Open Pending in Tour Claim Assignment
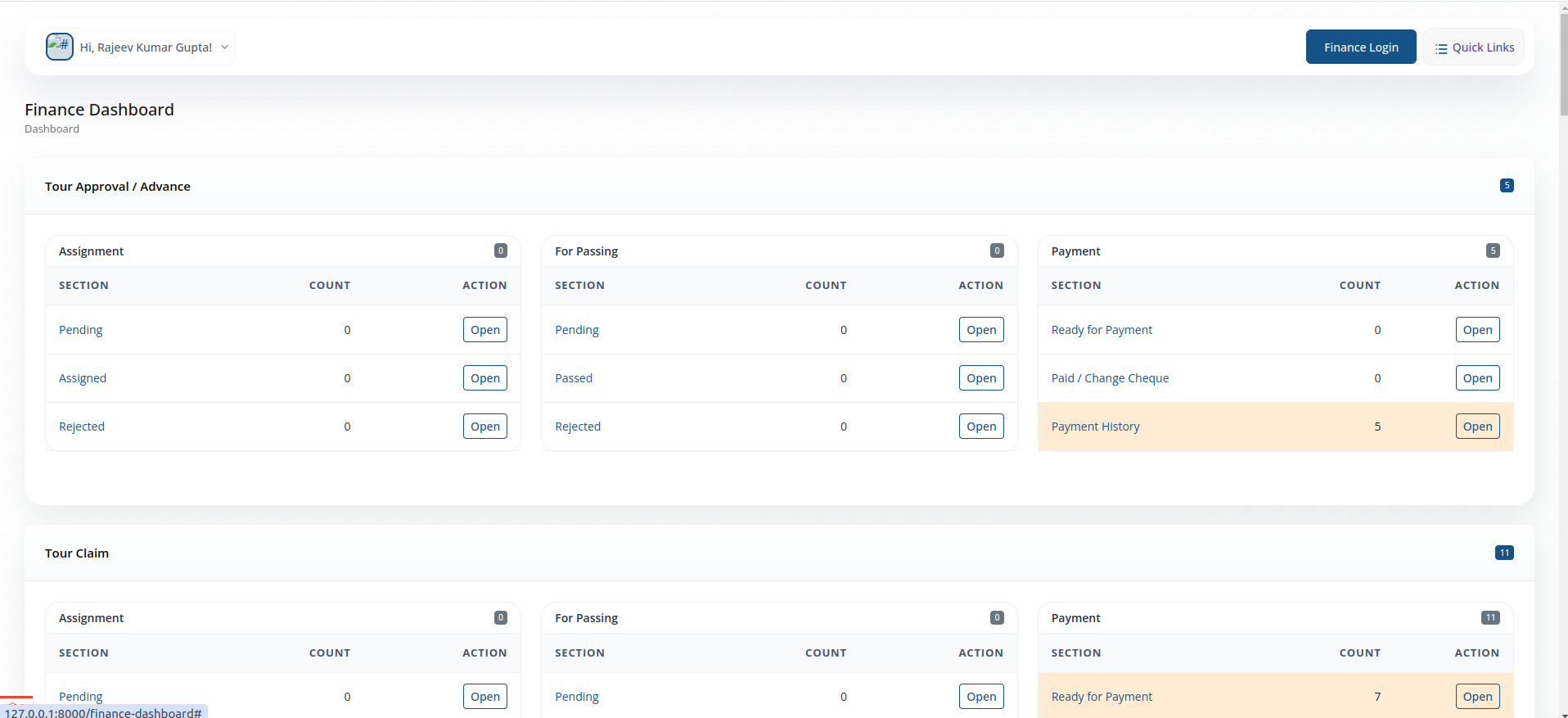1568x718 pixels. pos(485,696)
